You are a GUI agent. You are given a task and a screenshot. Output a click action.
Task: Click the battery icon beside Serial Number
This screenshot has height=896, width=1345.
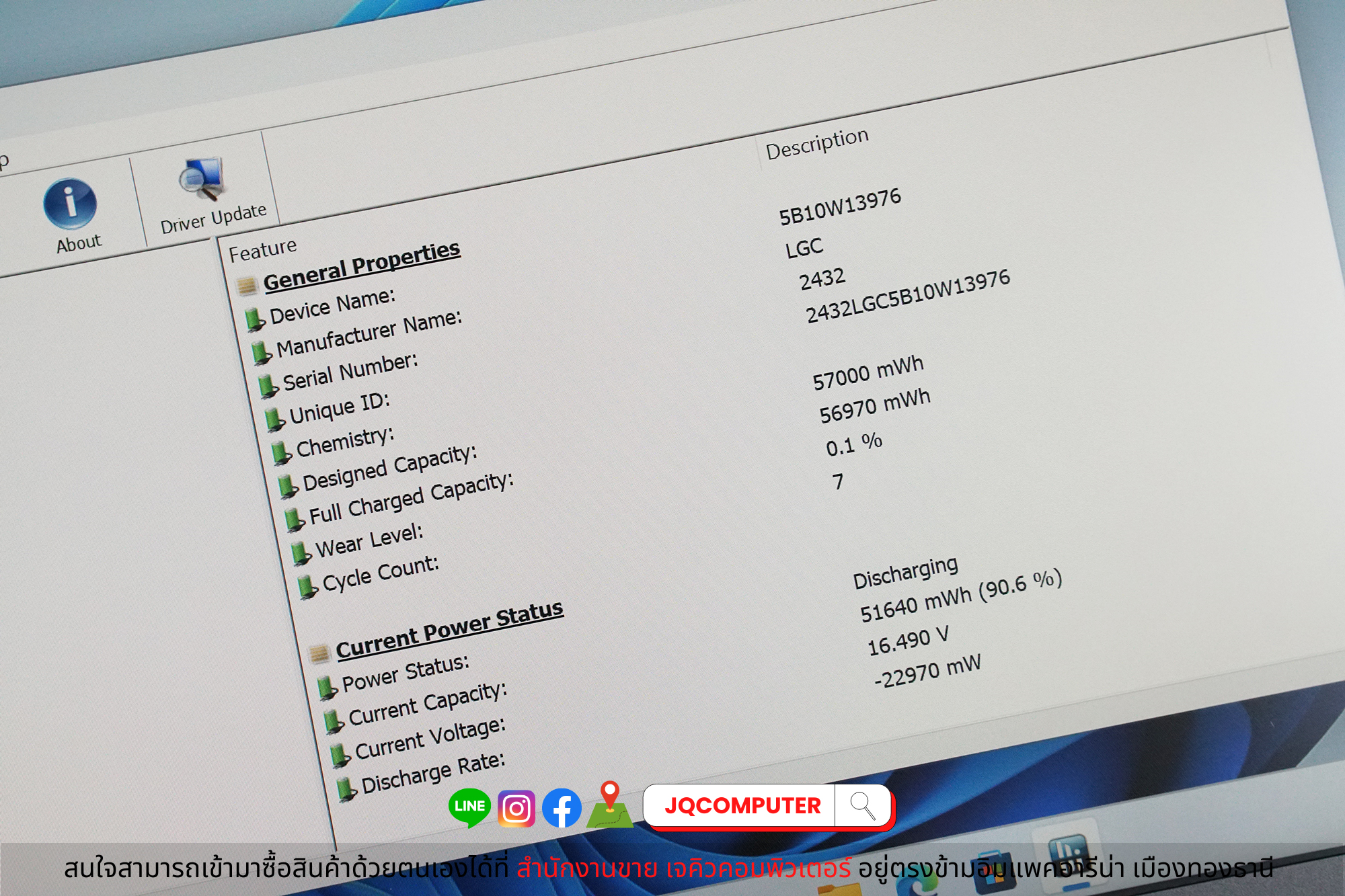point(268,385)
